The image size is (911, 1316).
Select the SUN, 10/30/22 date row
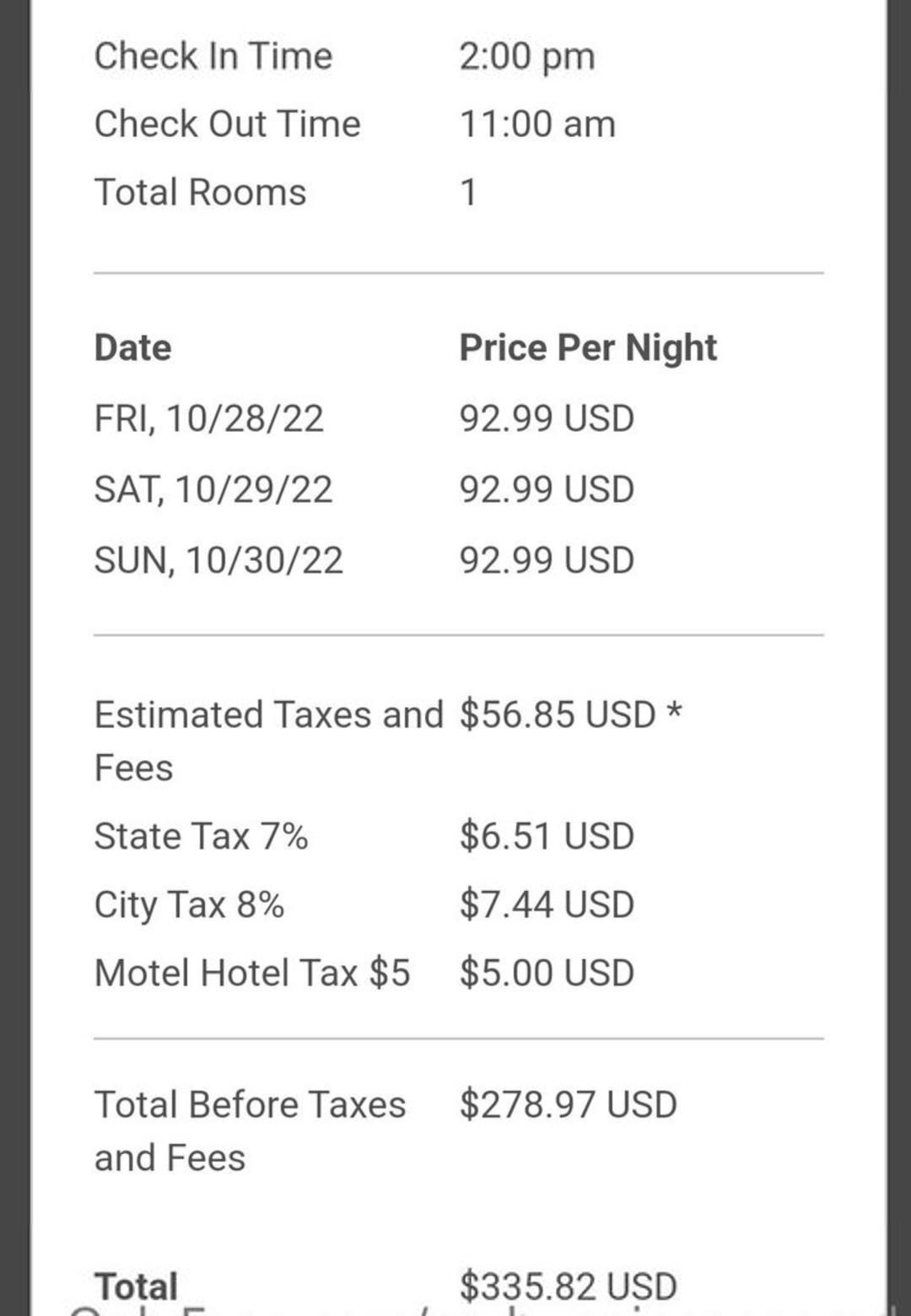click(x=218, y=560)
